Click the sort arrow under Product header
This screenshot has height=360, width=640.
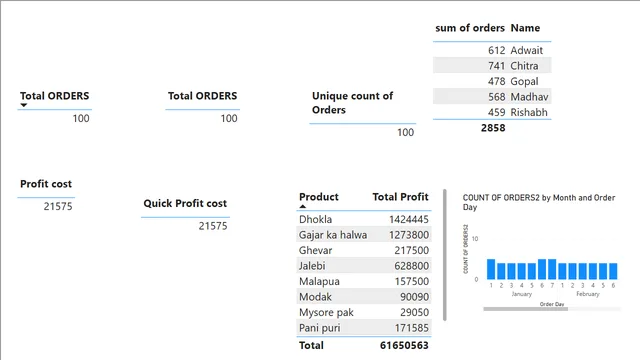coord(302,207)
